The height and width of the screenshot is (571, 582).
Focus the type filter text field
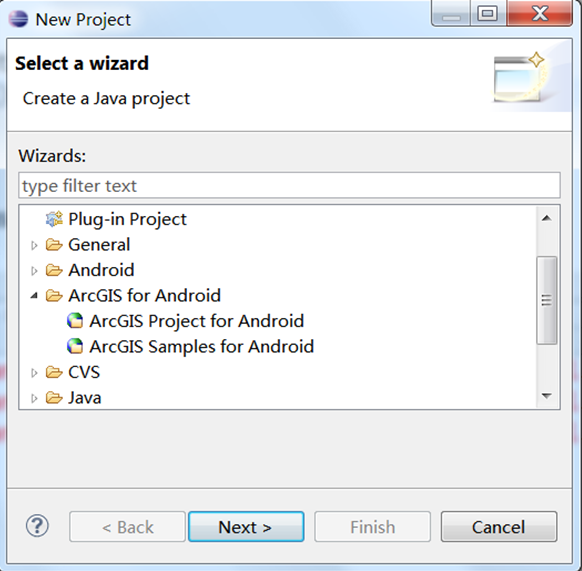coord(289,185)
